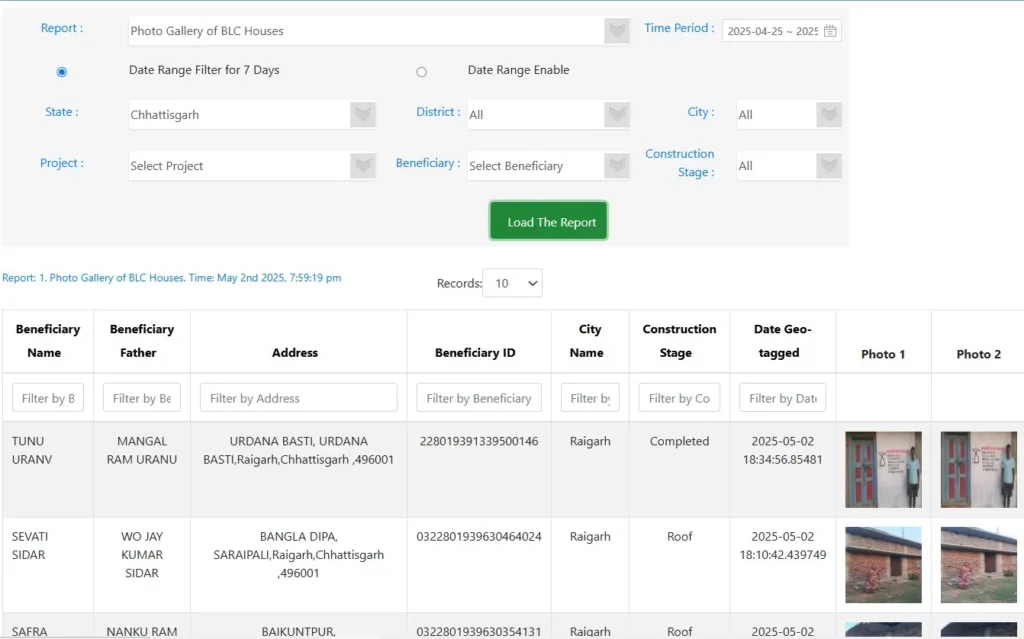Select Date Range Filter for 7 Days radio
The image size is (1024, 639).
pos(62,72)
